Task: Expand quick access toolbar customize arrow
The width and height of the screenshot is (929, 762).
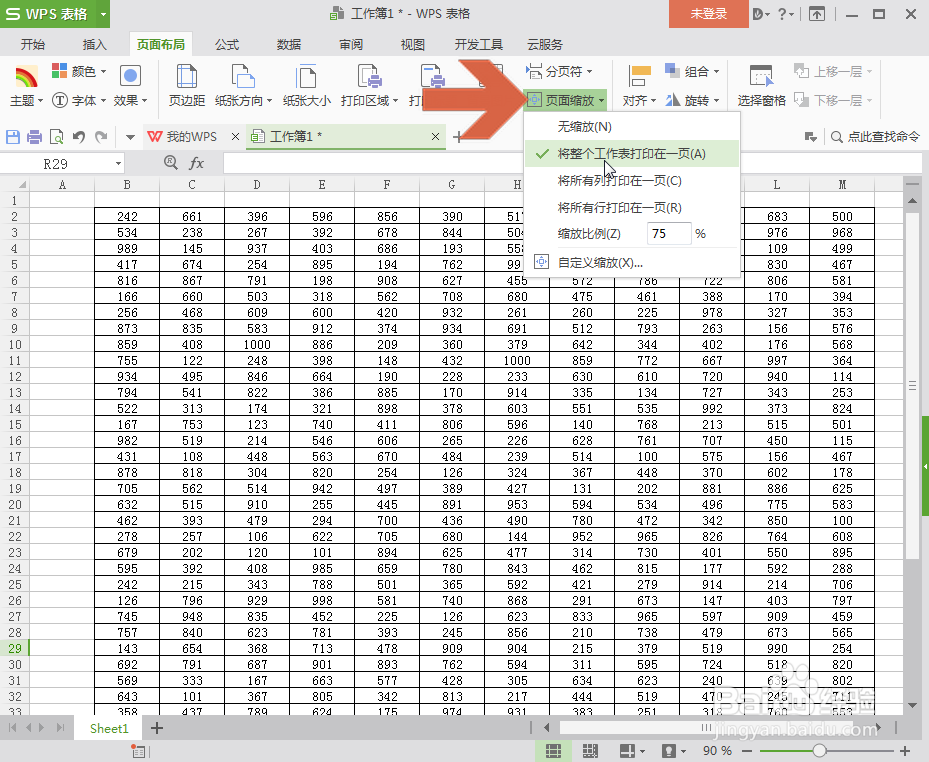Action: 130,137
